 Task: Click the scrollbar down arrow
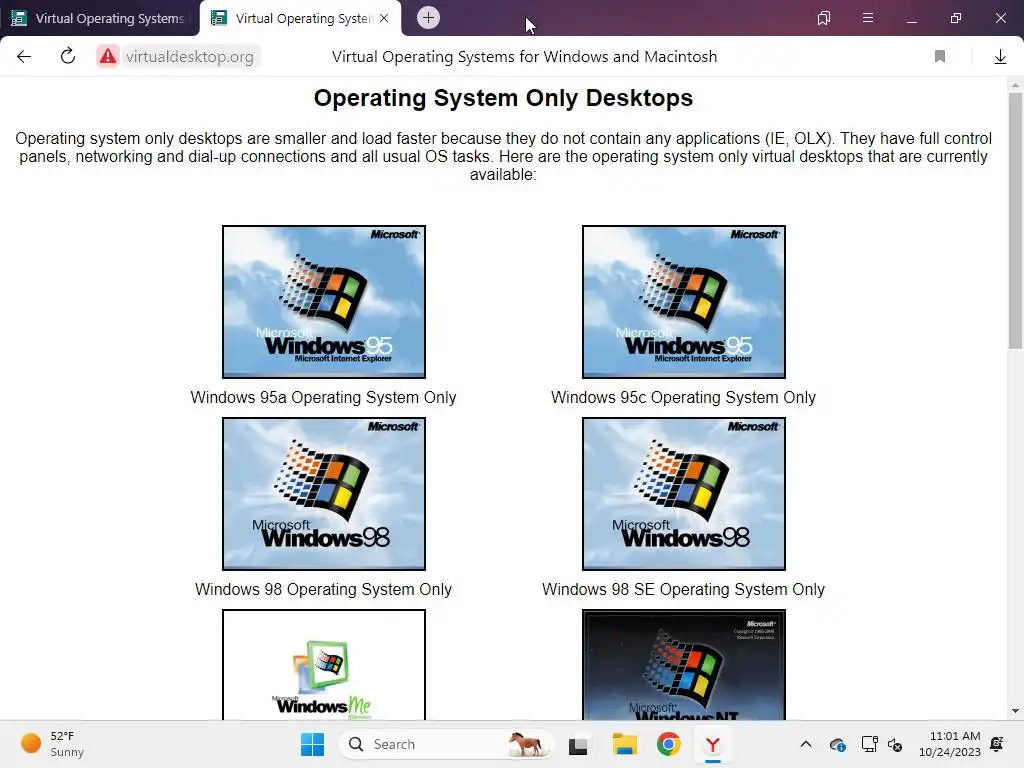1015,711
